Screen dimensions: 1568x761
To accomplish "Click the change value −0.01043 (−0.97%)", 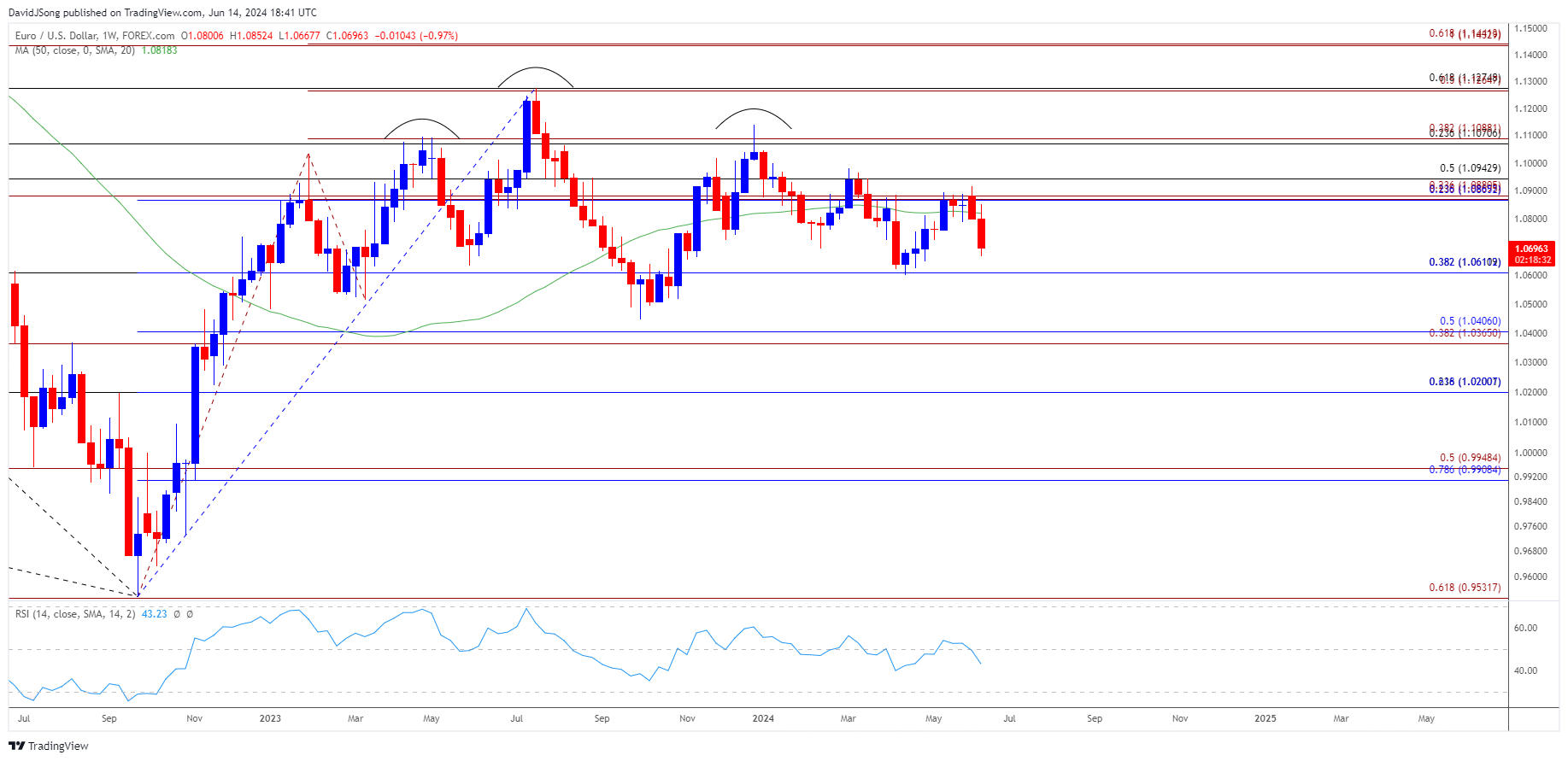I will tap(416, 36).
